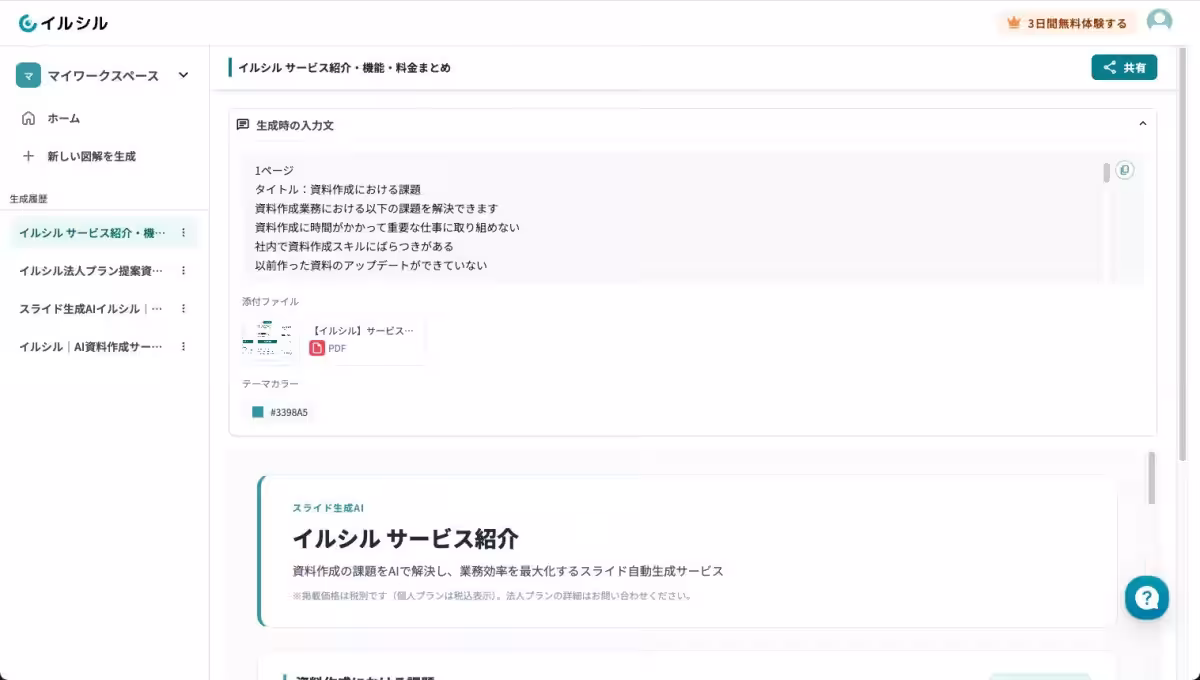This screenshot has width=1200, height=680.
Task: Click the line タイトル：資料作成における課題
Action: click(338, 189)
